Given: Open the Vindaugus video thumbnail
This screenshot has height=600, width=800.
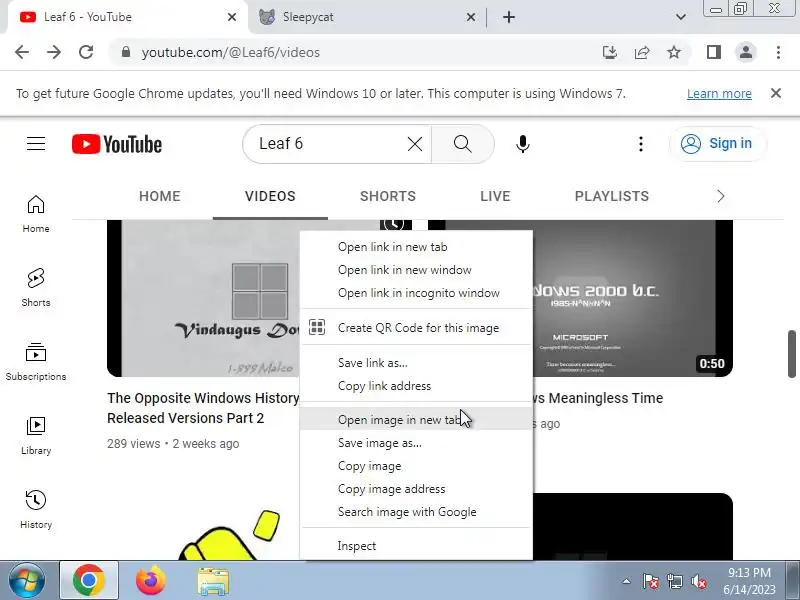Looking at the screenshot, I should (x=203, y=298).
